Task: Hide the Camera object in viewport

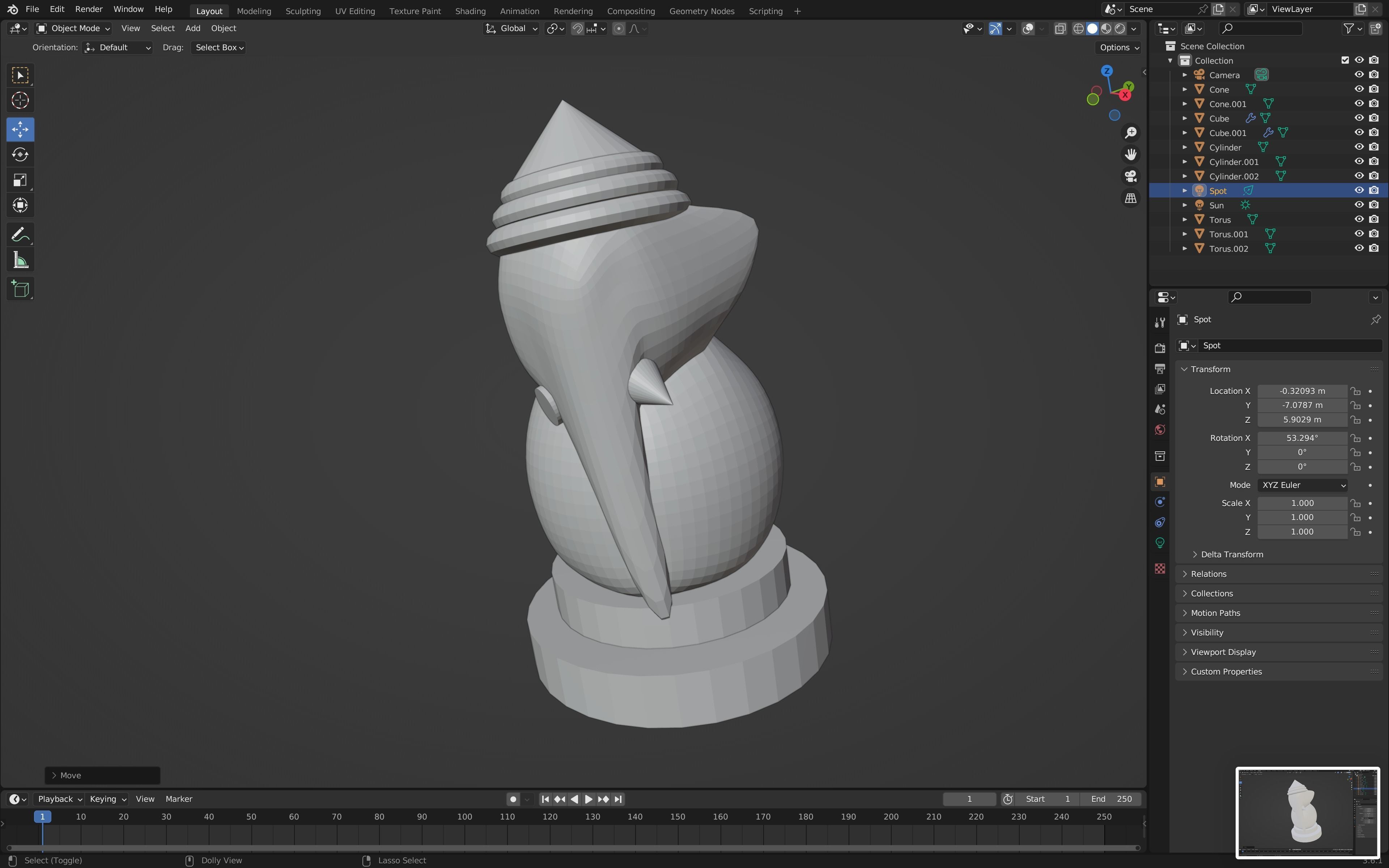Action: pyautogui.click(x=1359, y=75)
